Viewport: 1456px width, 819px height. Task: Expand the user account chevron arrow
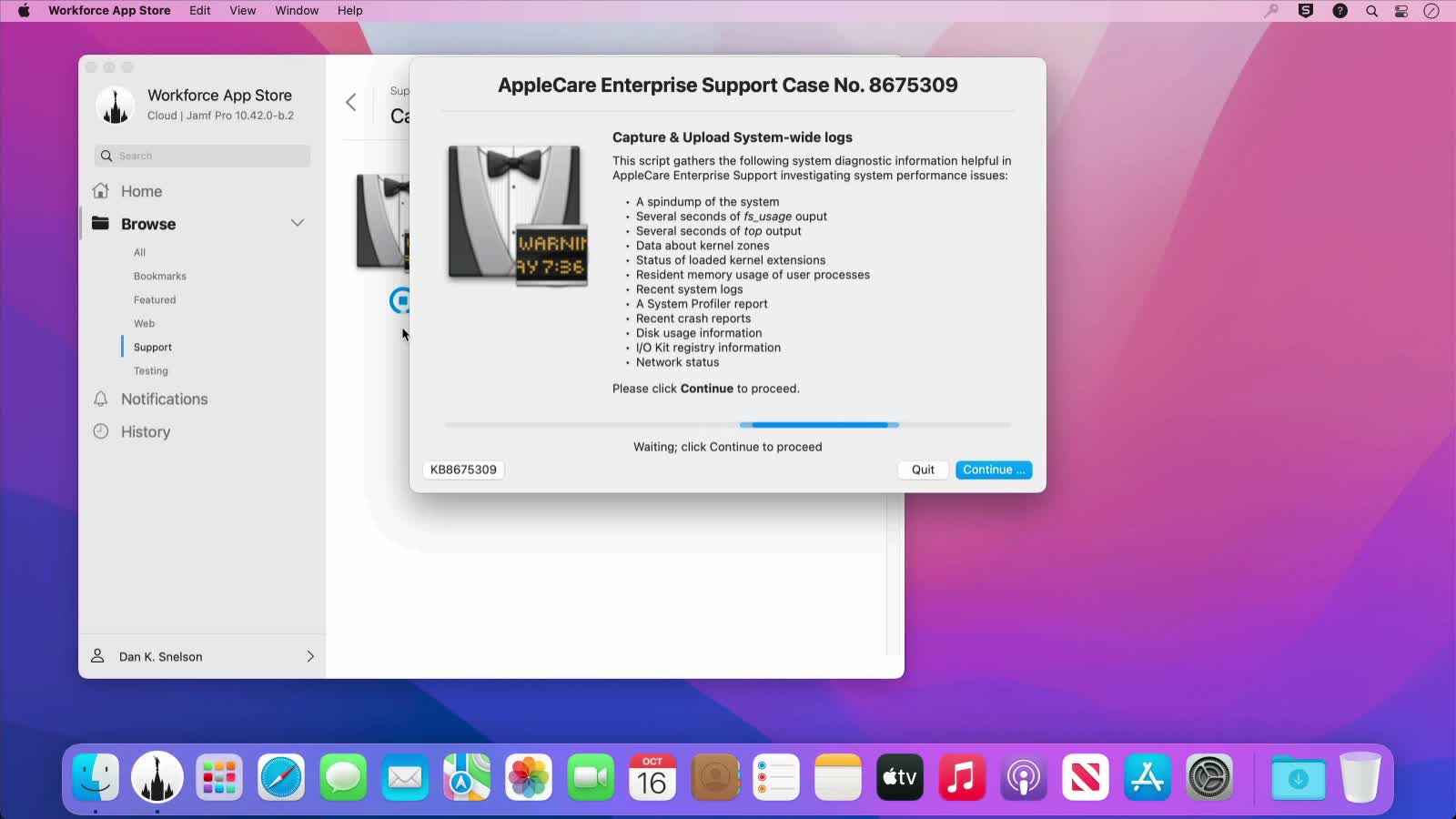coord(310,656)
